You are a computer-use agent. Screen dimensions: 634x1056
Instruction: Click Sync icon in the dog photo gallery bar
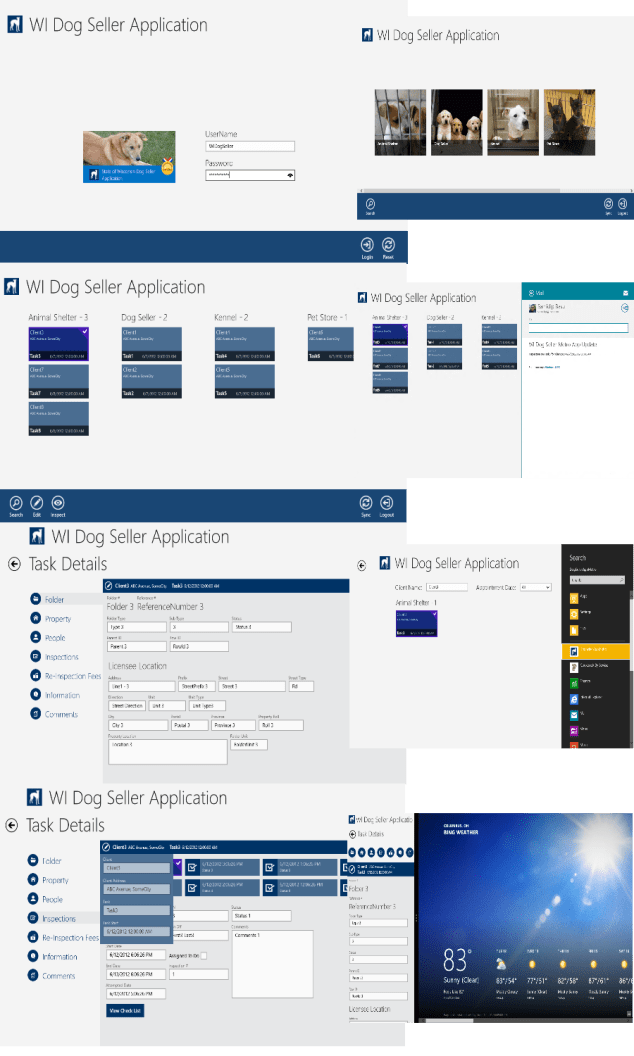(607, 203)
